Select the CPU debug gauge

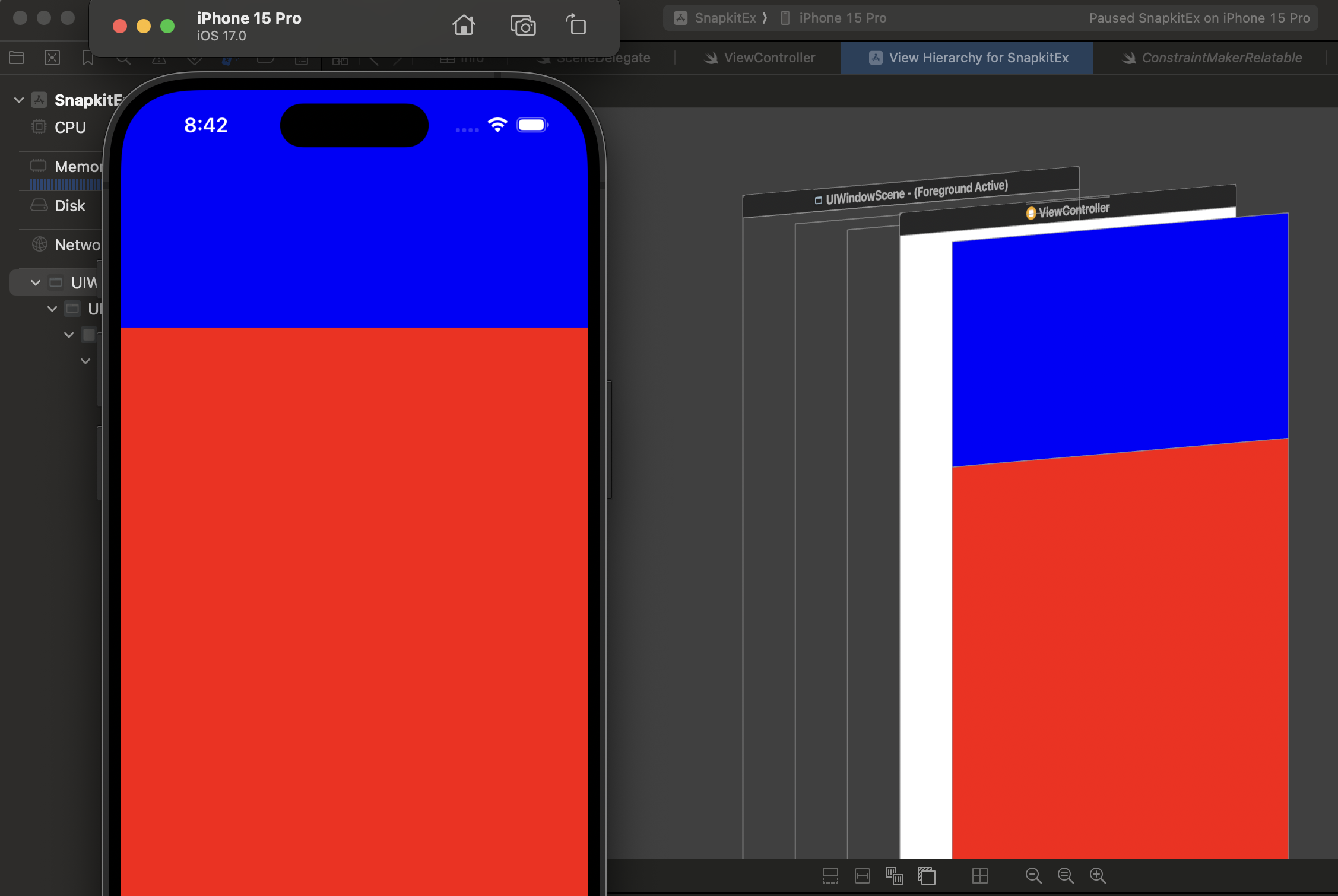70,128
